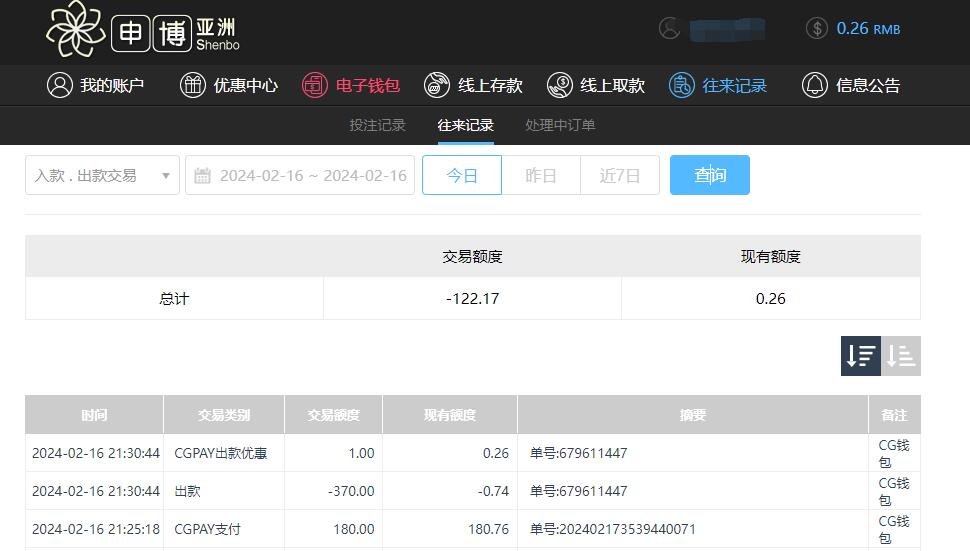Select 近7日 last seven days
The height and width of the screenshot is (551, 970).
[619, 176]
